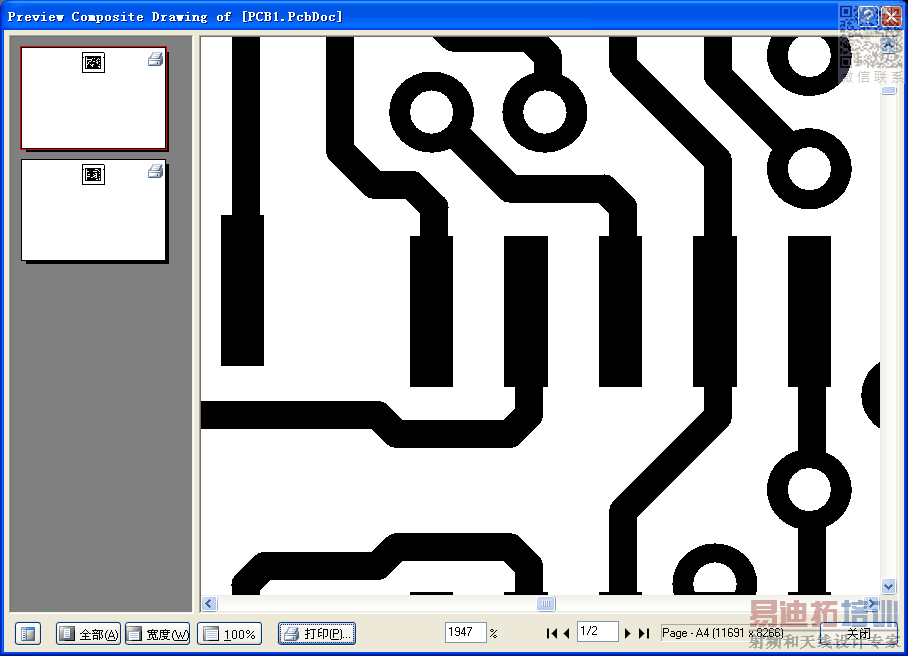
Task: Close the preview window
Action: click(891, 16)
